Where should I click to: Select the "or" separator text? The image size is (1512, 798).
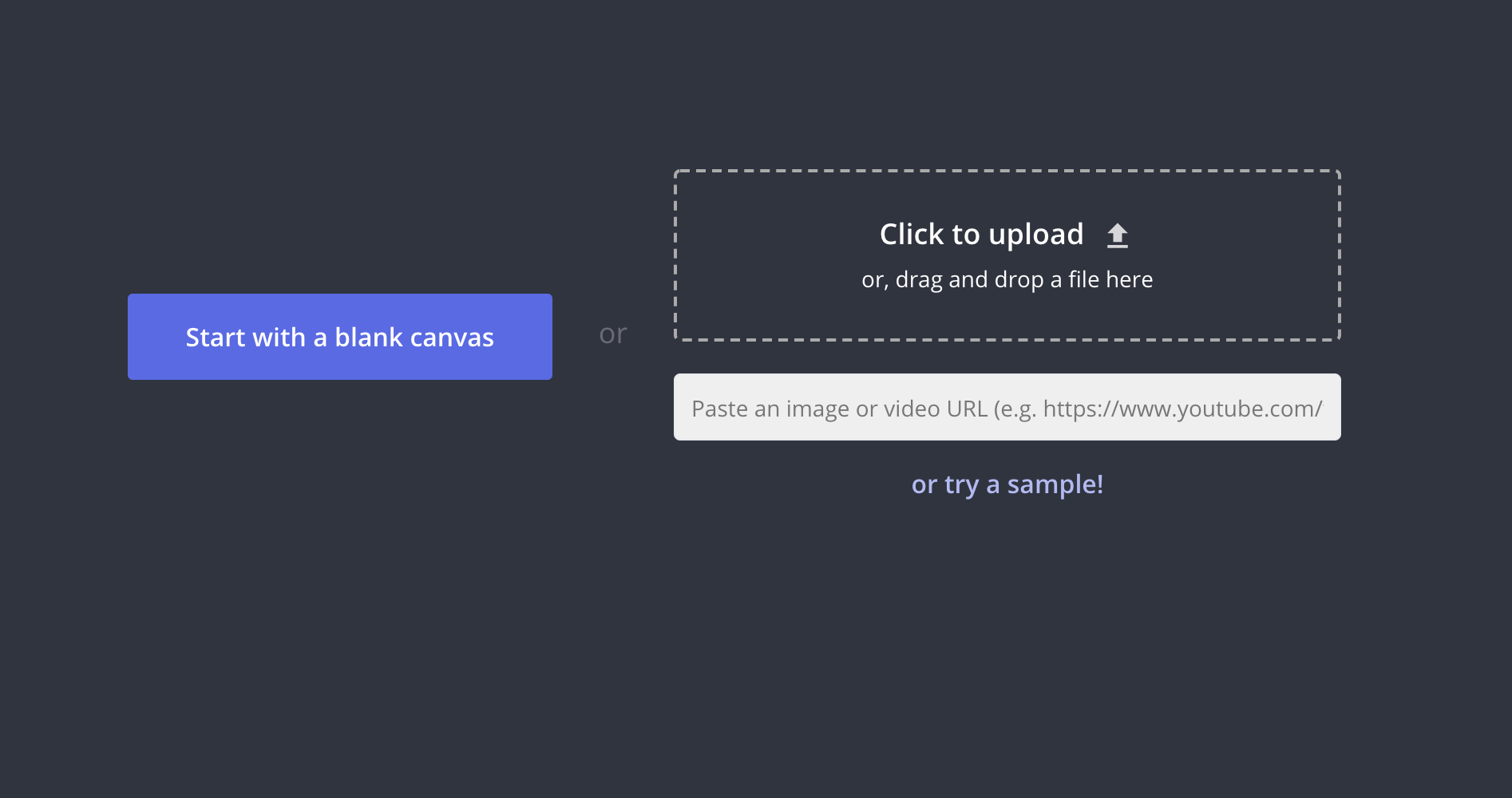613,334
